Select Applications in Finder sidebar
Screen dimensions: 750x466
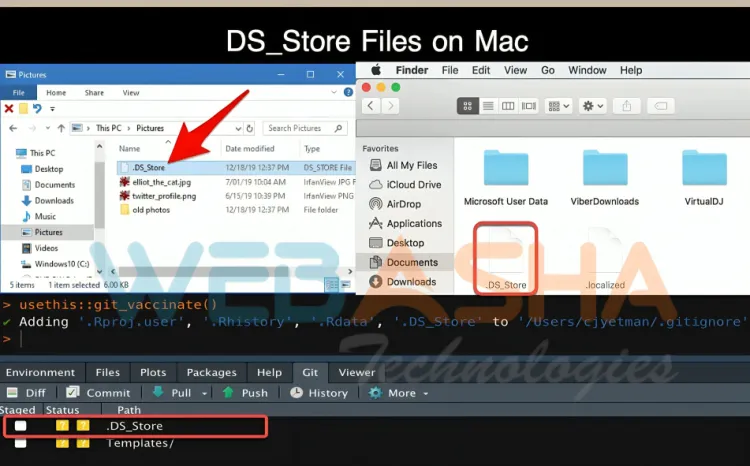pos(406,223)
